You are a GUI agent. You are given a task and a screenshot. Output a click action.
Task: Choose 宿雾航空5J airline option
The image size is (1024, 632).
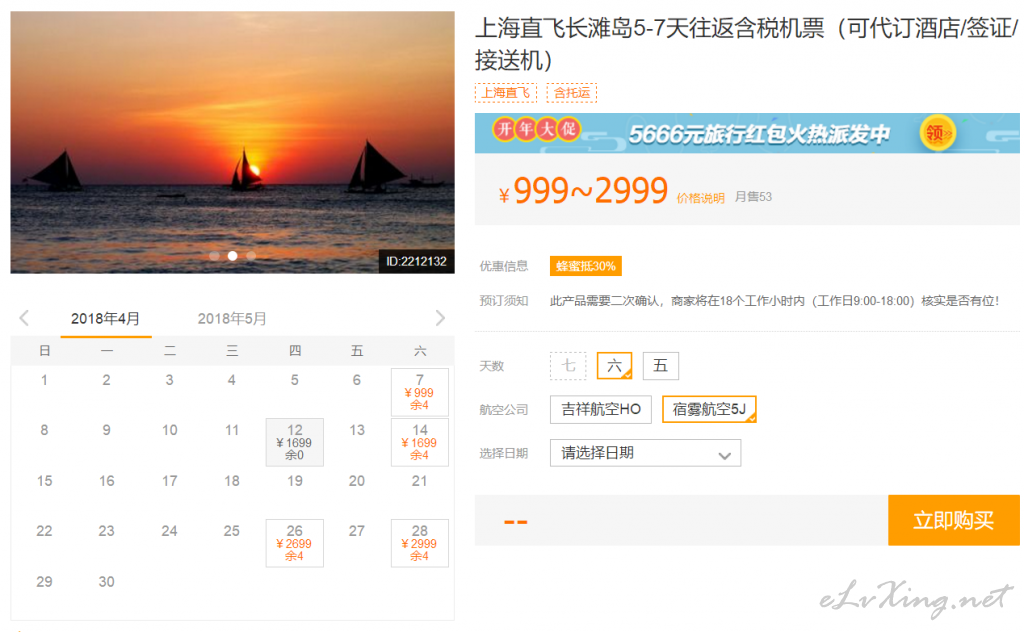pyautogui.click(x=709, y=409)
